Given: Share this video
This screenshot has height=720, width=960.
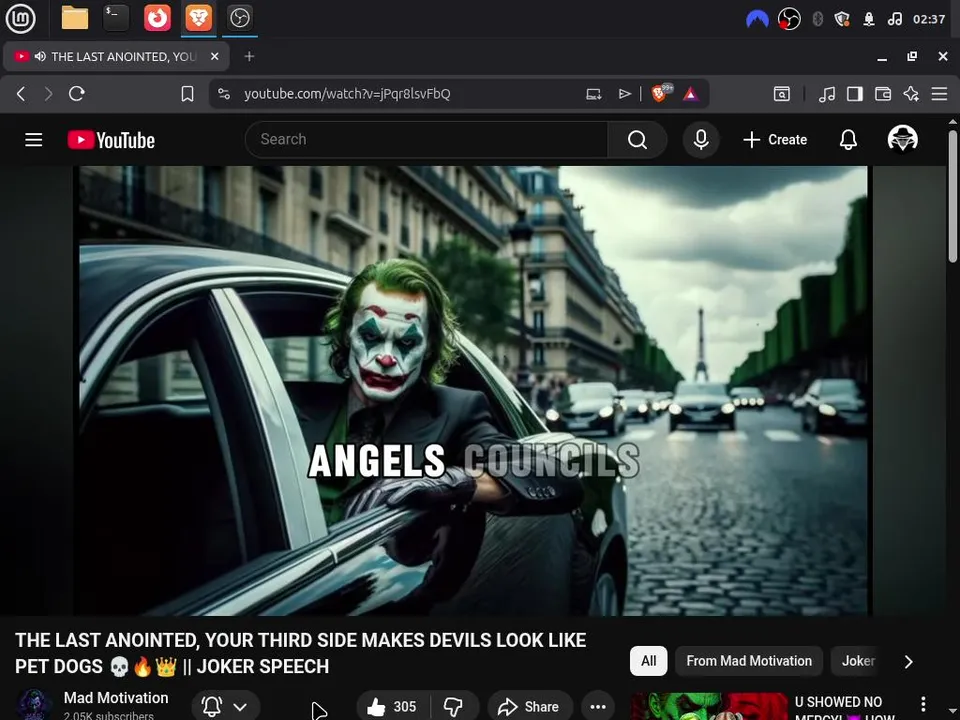Looking at the screenshot, I should pos(530,707).
